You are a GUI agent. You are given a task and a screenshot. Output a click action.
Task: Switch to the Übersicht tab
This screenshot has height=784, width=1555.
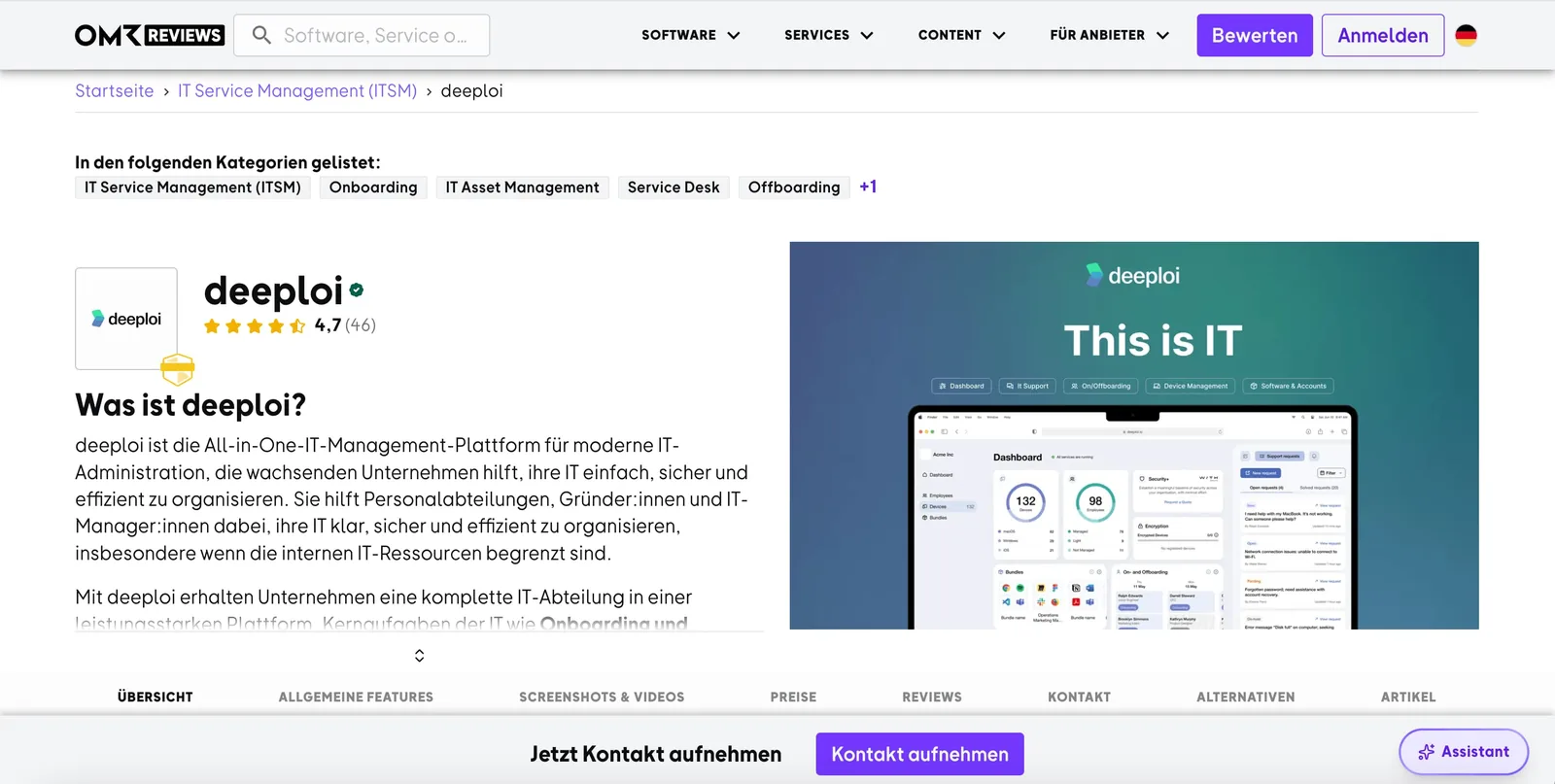click(155, 697)
